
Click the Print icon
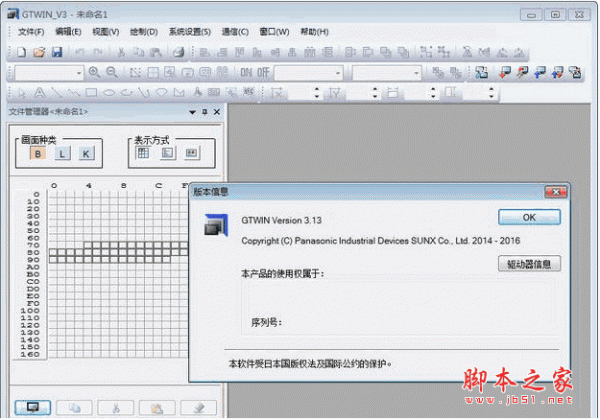coord(178,52)
